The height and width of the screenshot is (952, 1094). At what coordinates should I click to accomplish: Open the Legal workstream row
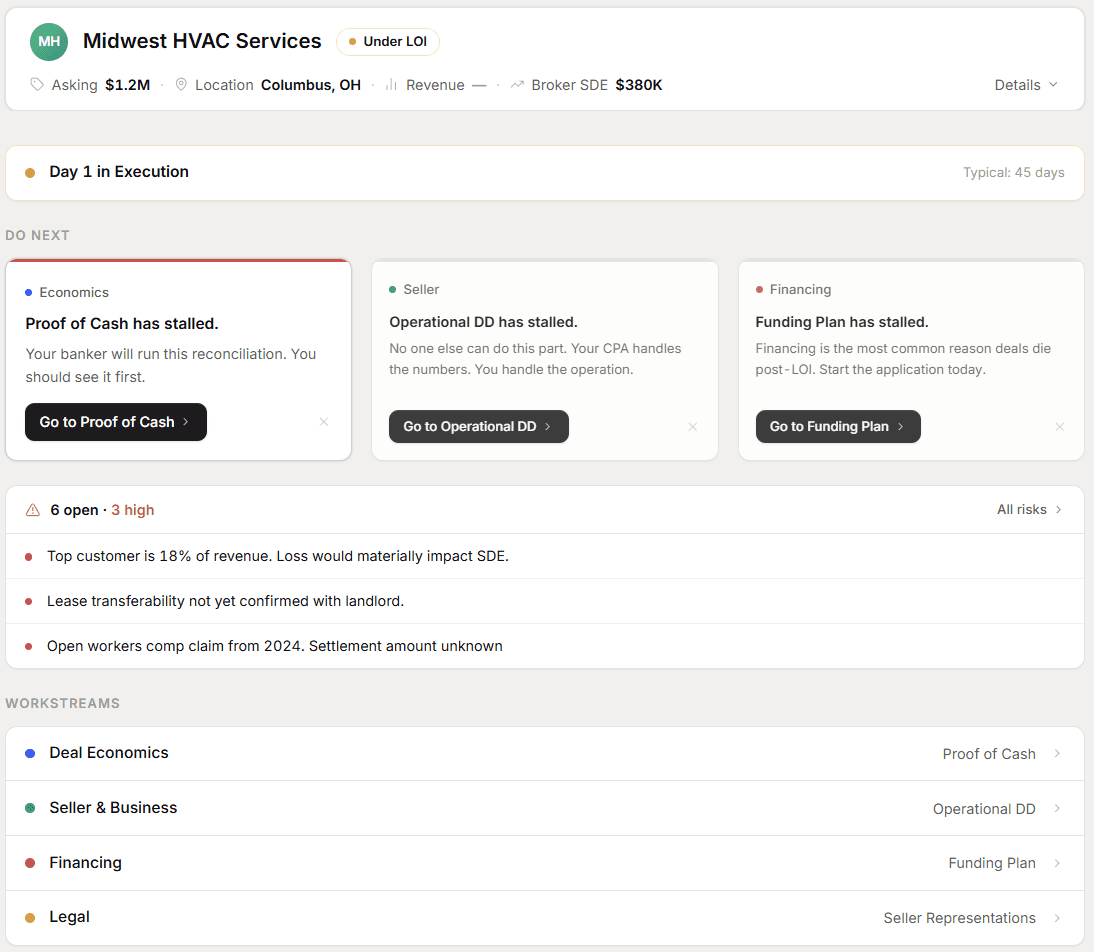545,918
